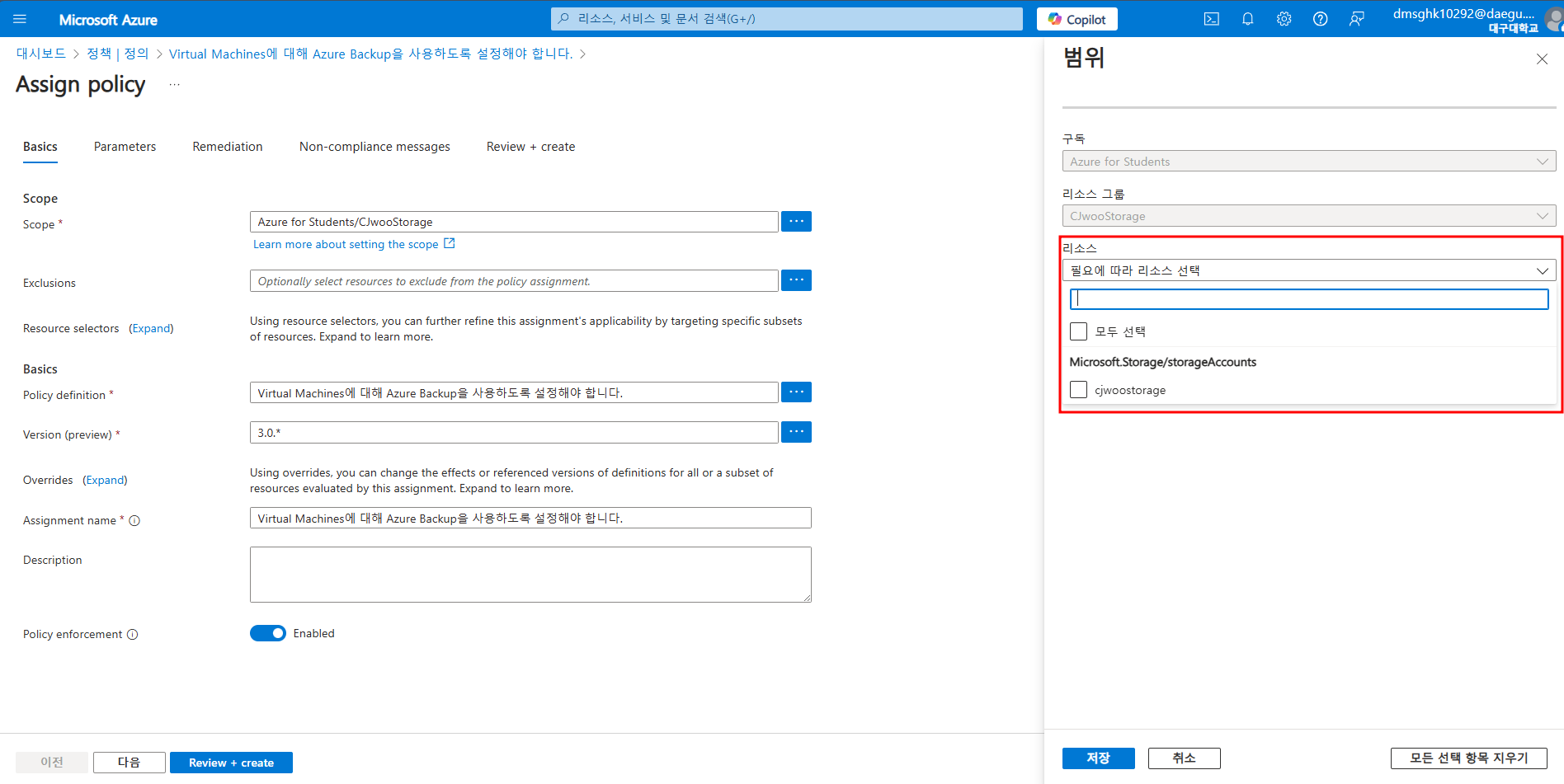
Task: Open the notifications bell
Action: click(x=1247, y=19)
